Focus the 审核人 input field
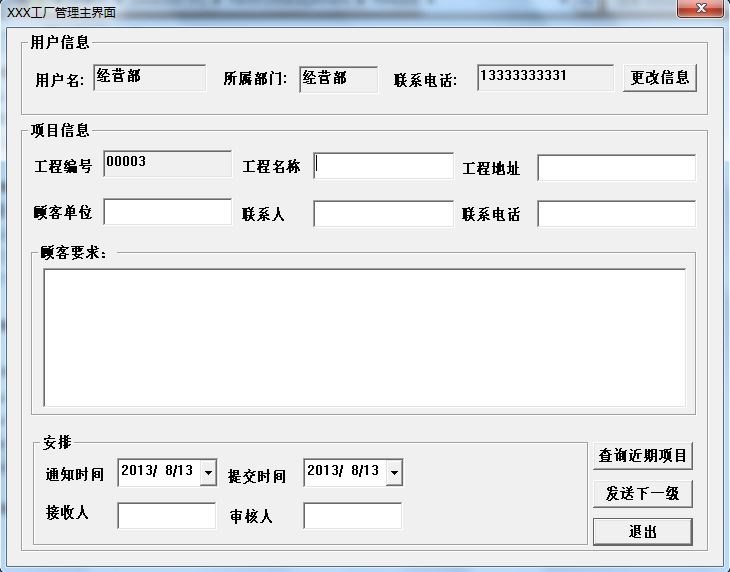Viewport: 730px width, 572px height. (352, 516)
